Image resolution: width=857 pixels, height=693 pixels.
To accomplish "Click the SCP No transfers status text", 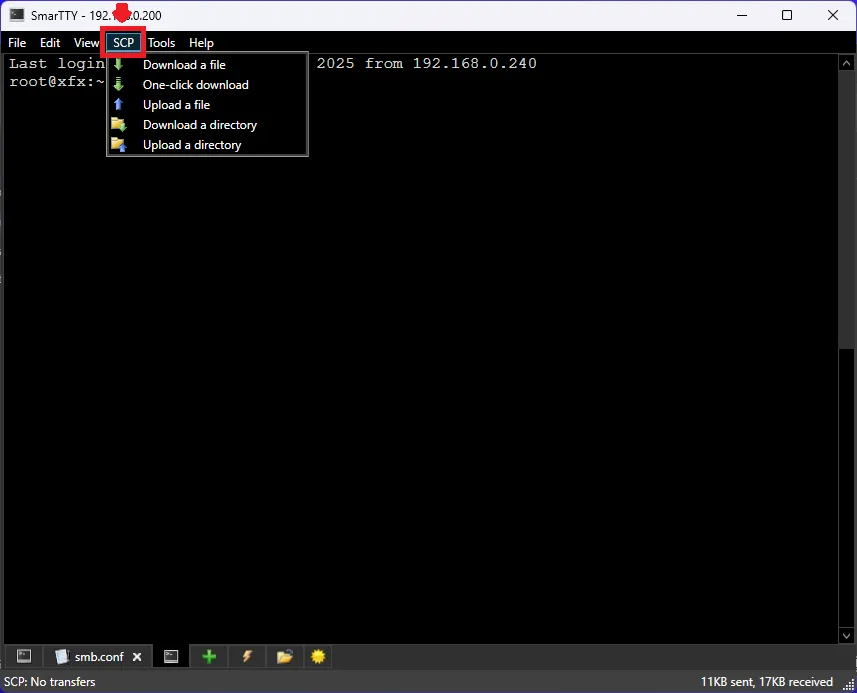I will click(50, 682).
